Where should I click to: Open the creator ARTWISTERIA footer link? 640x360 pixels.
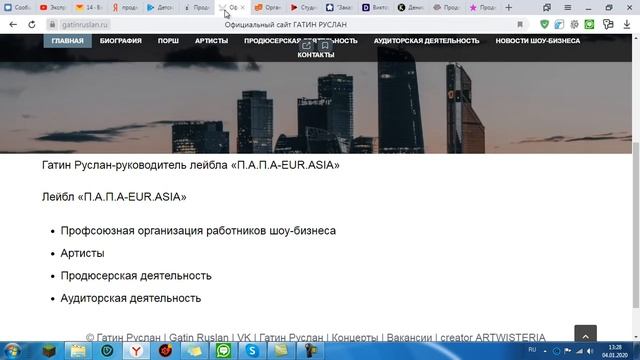tap(493, 338)
